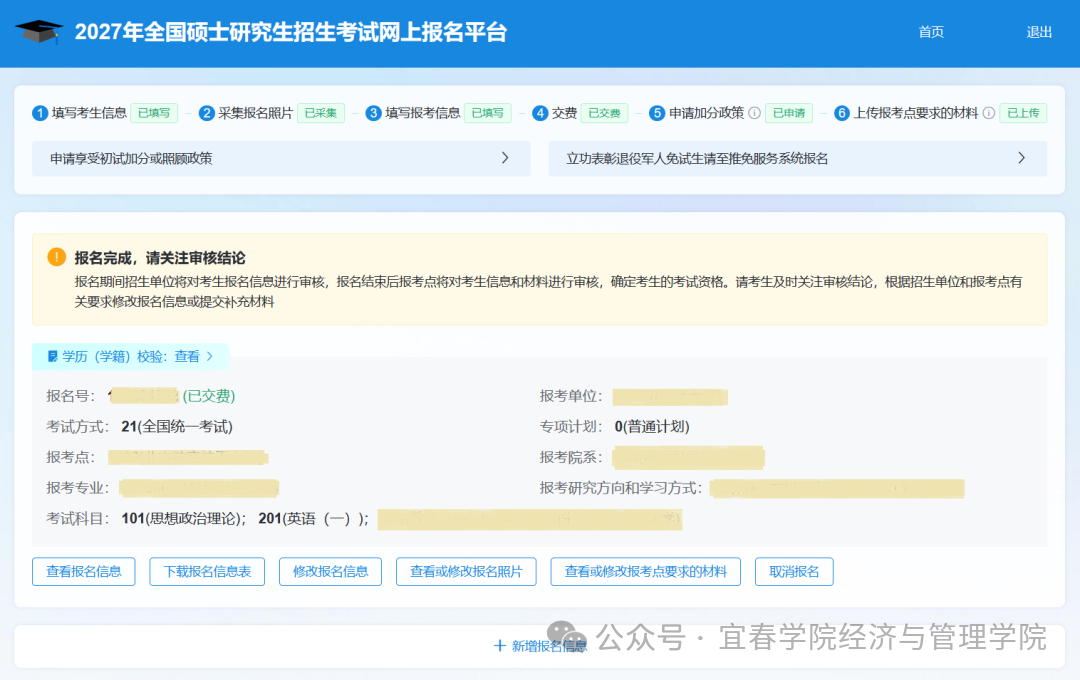The width and height of the screenshot is (1080, 680).
Task: Click the graduation cap logo icon
Action: pyautogui.click(x=39, y=32)
